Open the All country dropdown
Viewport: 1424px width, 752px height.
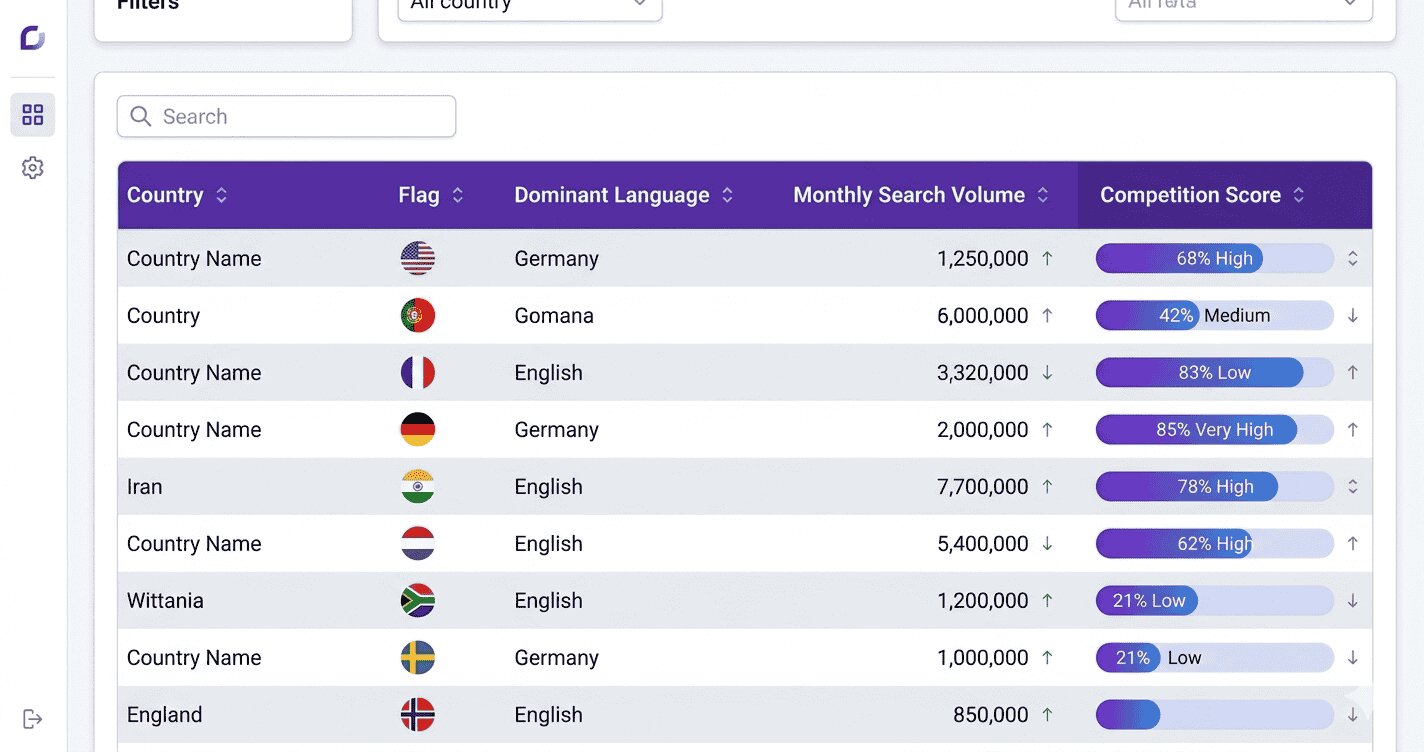pyautogui.click(x=529, y=6)
